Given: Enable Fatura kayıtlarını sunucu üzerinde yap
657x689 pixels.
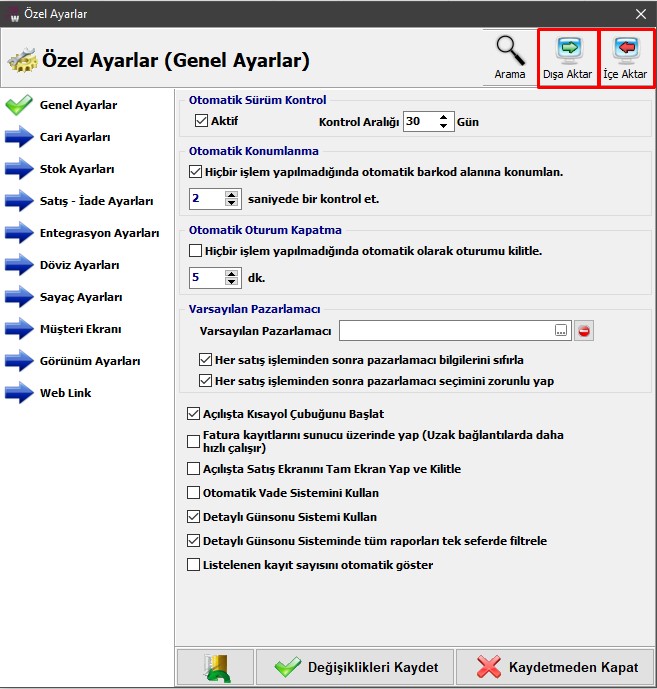Looking at the screenshot, I should pos(193,441).
